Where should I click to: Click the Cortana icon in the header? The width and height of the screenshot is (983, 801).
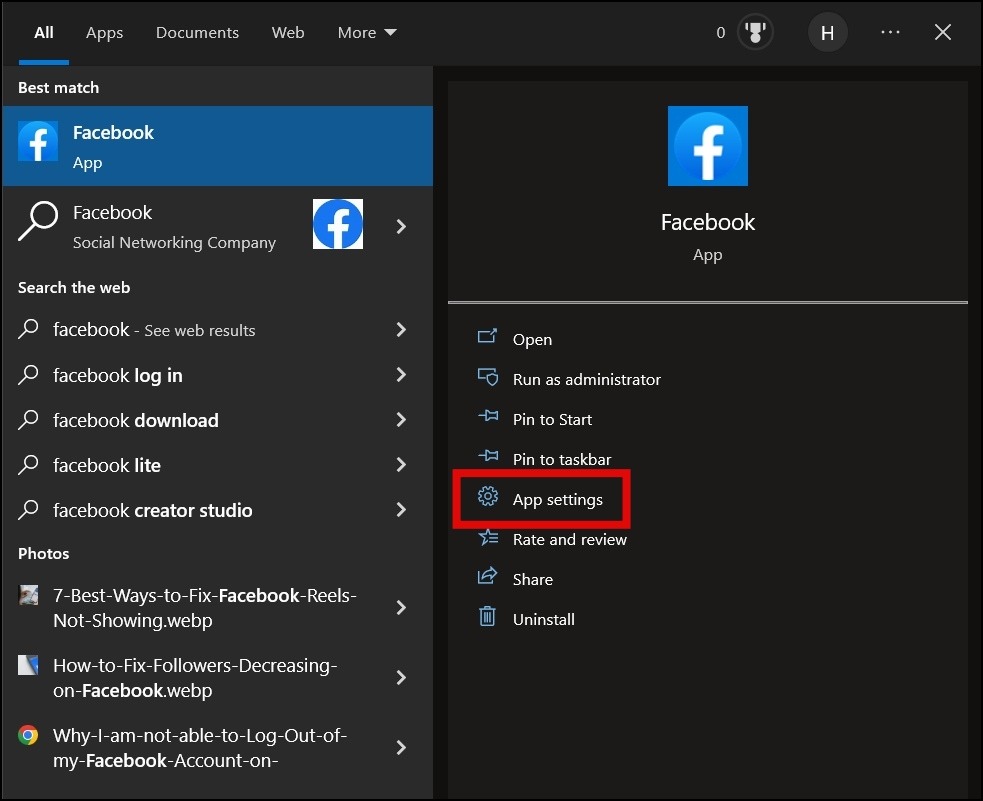coord(754,31)
